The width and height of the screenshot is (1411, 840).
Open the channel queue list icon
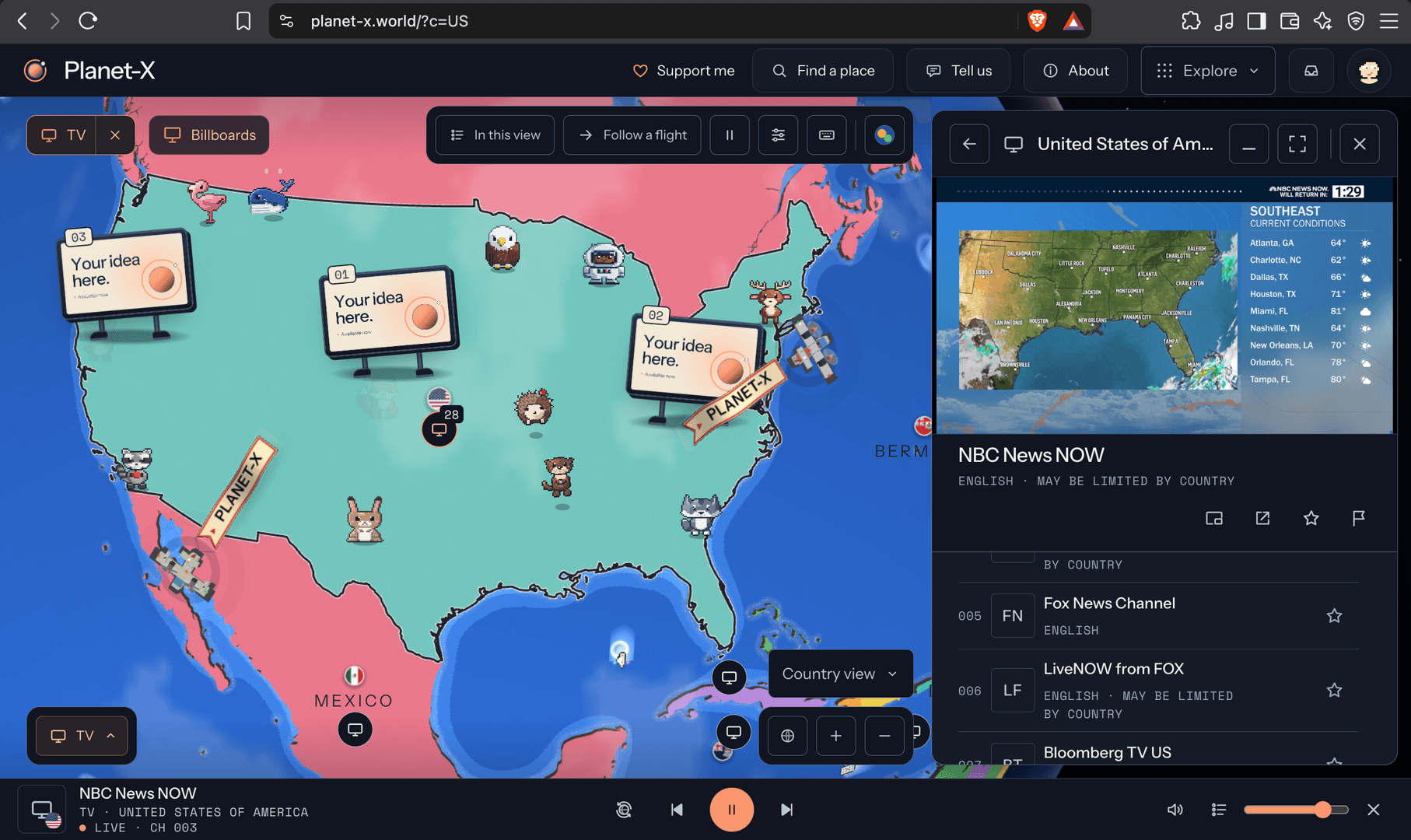(1219, 810)
